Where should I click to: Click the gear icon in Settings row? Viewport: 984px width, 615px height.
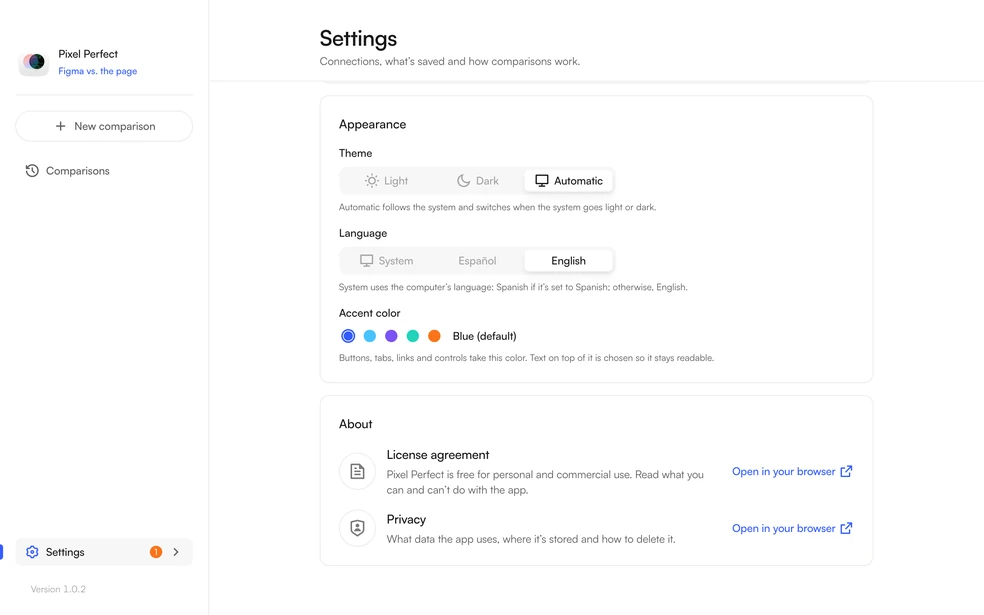coord(32,552)
